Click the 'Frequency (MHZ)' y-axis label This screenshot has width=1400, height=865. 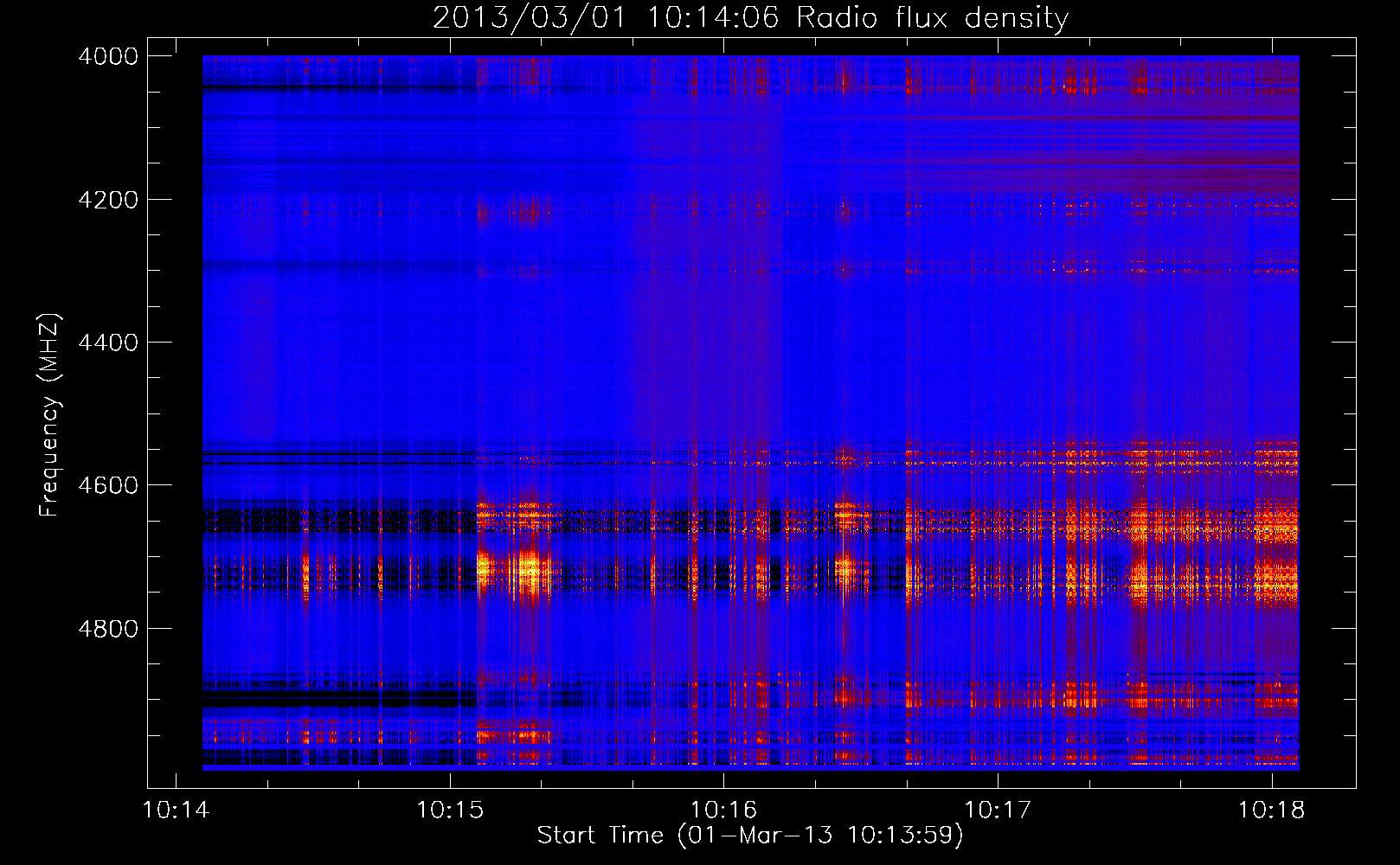point(49,415)
